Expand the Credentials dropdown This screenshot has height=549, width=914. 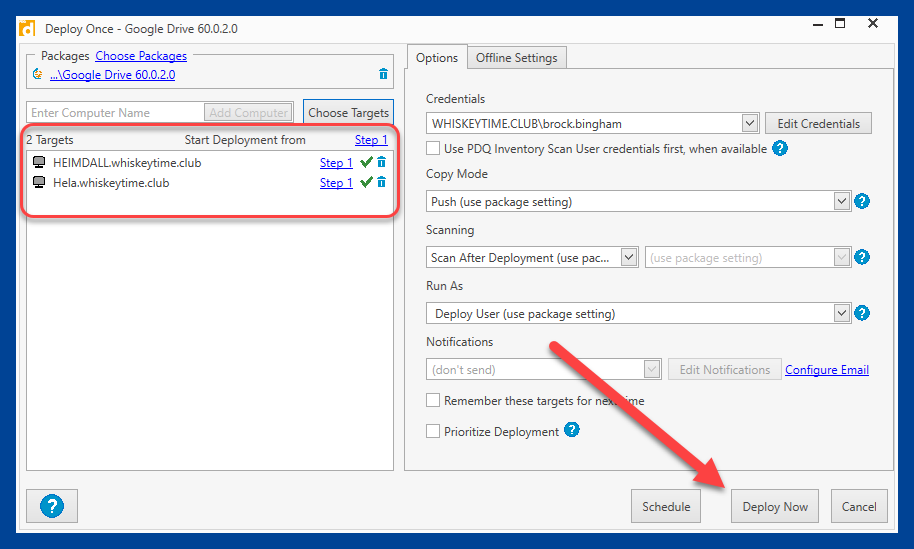point(750,124)
